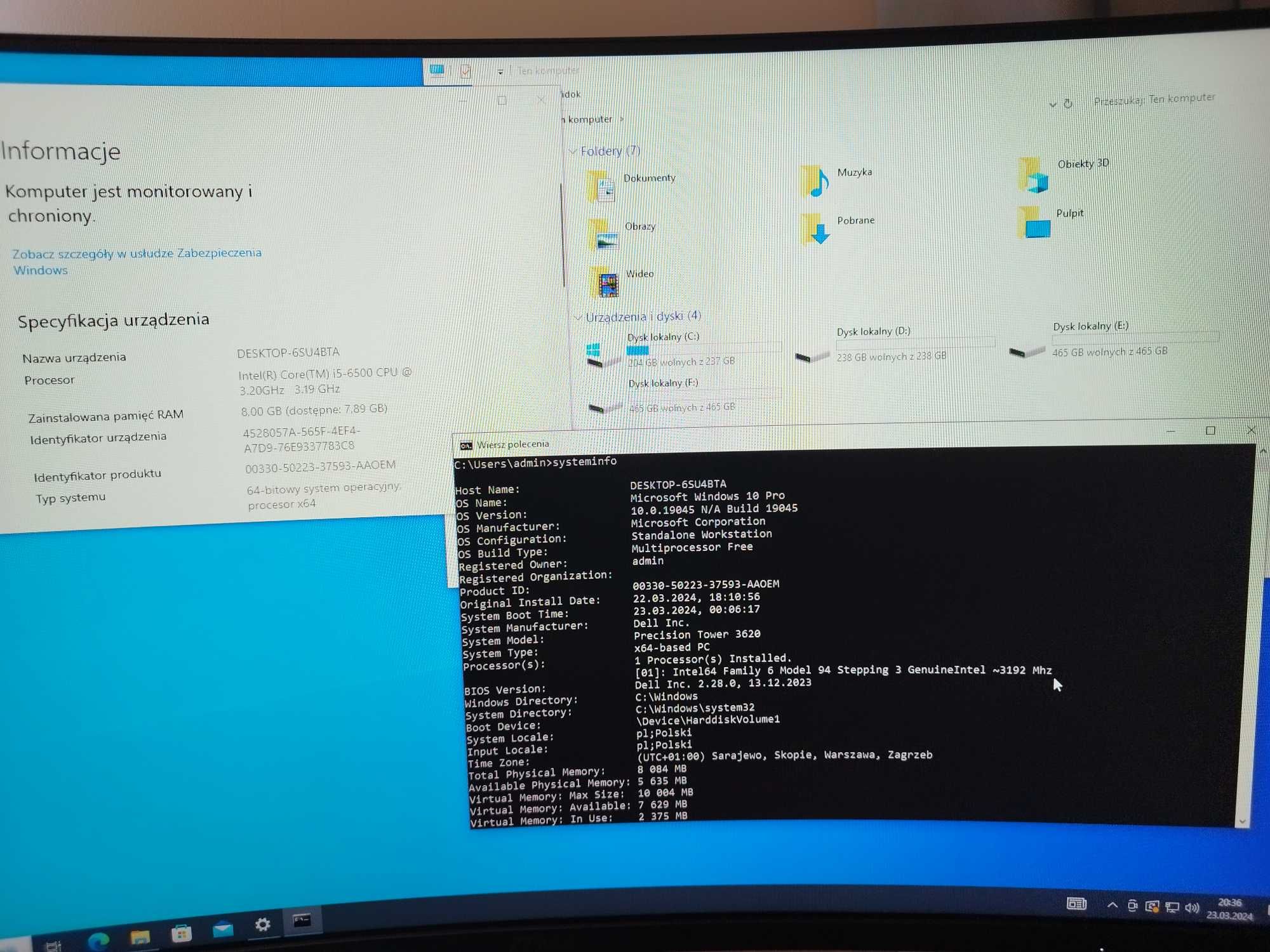
Task: Select the Dysk lokalny (C:) drive icon
Action: (603, 355)
